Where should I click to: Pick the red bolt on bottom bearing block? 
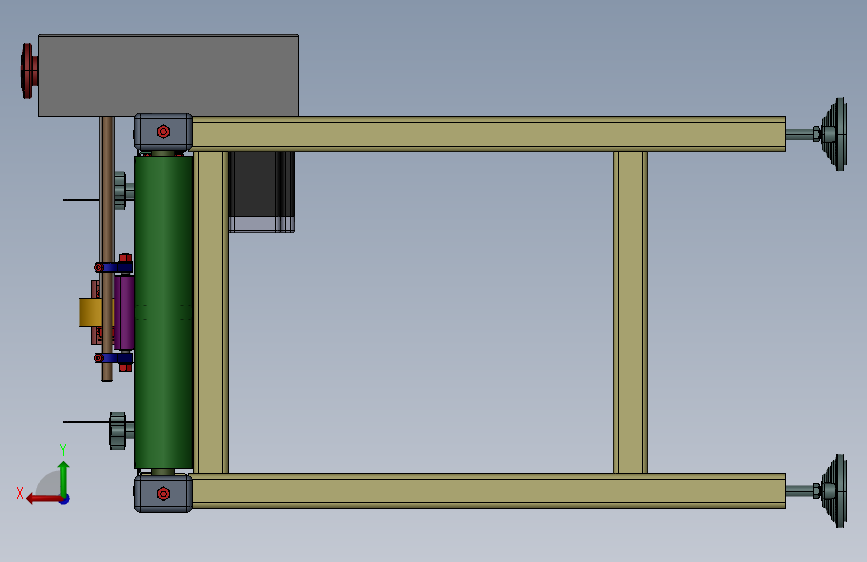pos(163,493)
